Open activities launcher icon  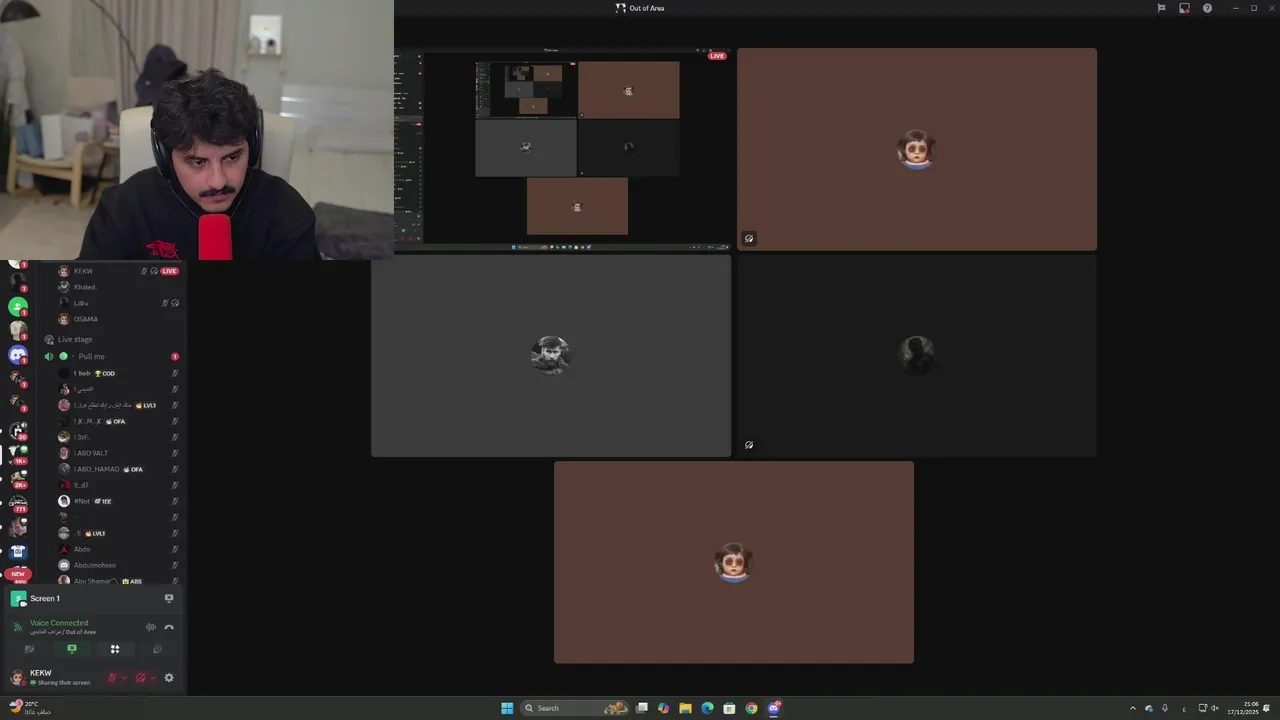[x=115, y=649]
